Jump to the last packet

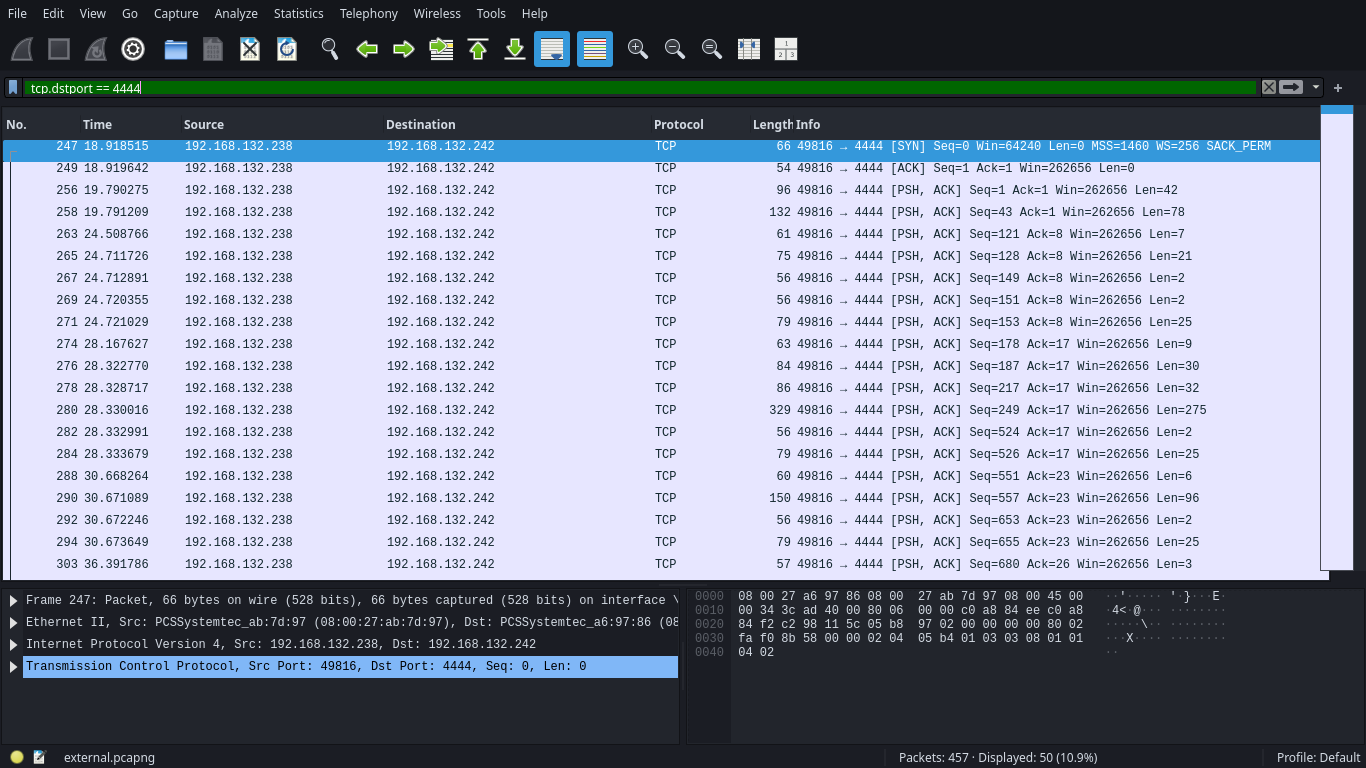(515, 49)
